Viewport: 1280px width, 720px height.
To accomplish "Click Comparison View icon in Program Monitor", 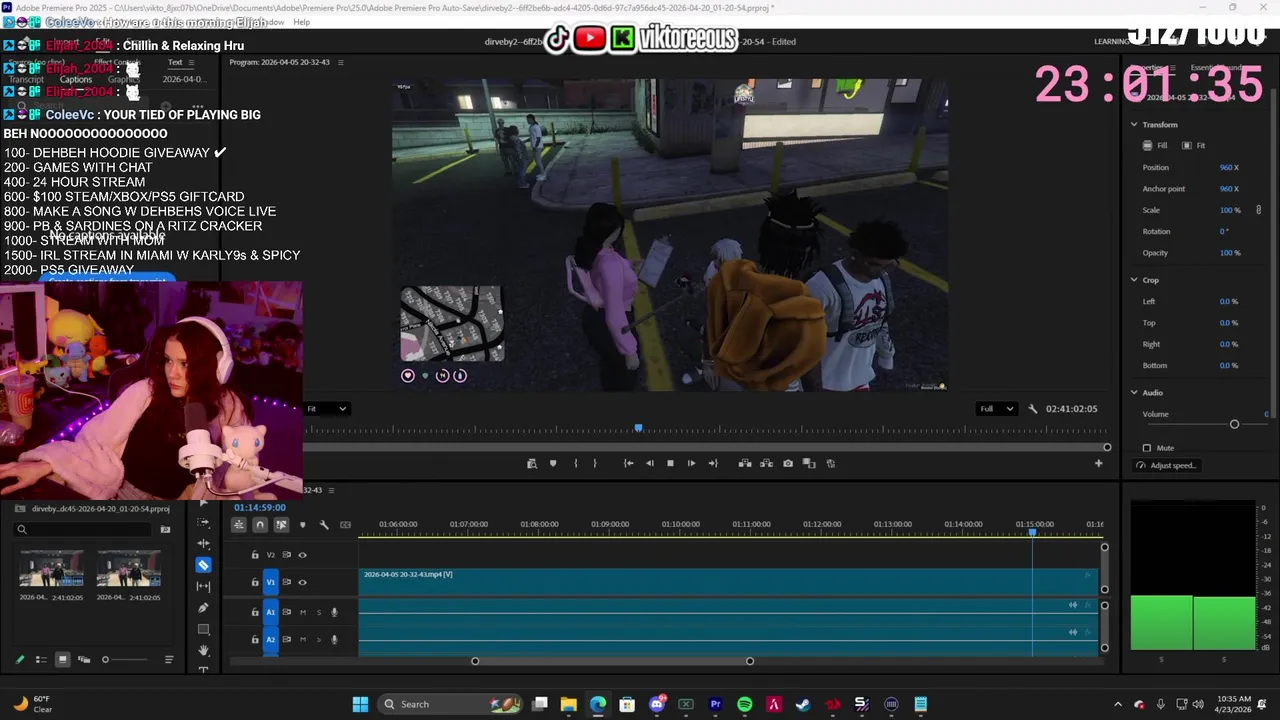I will coord(809,463).
